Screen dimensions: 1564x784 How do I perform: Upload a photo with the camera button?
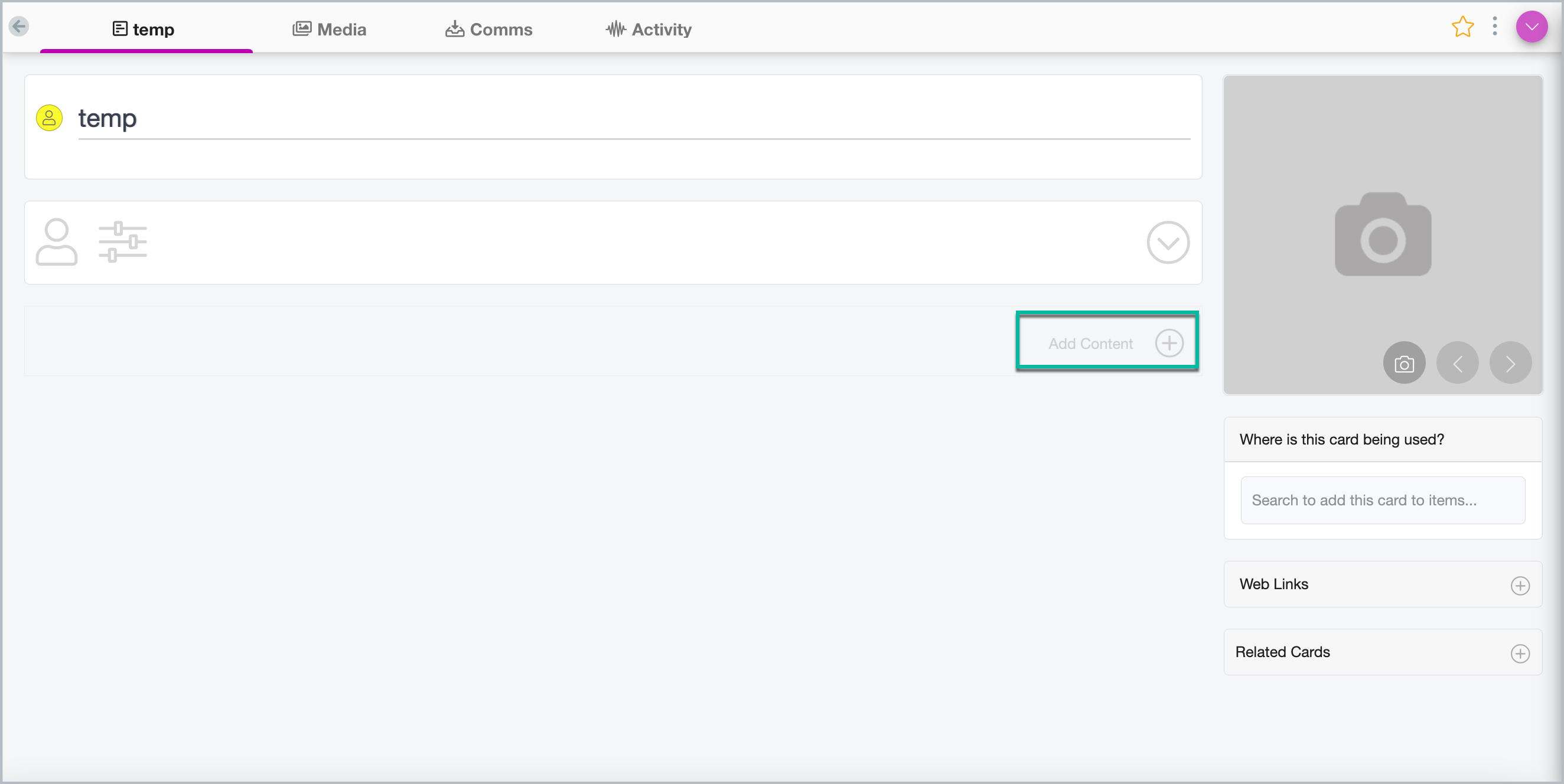(x=1404, y=363)
